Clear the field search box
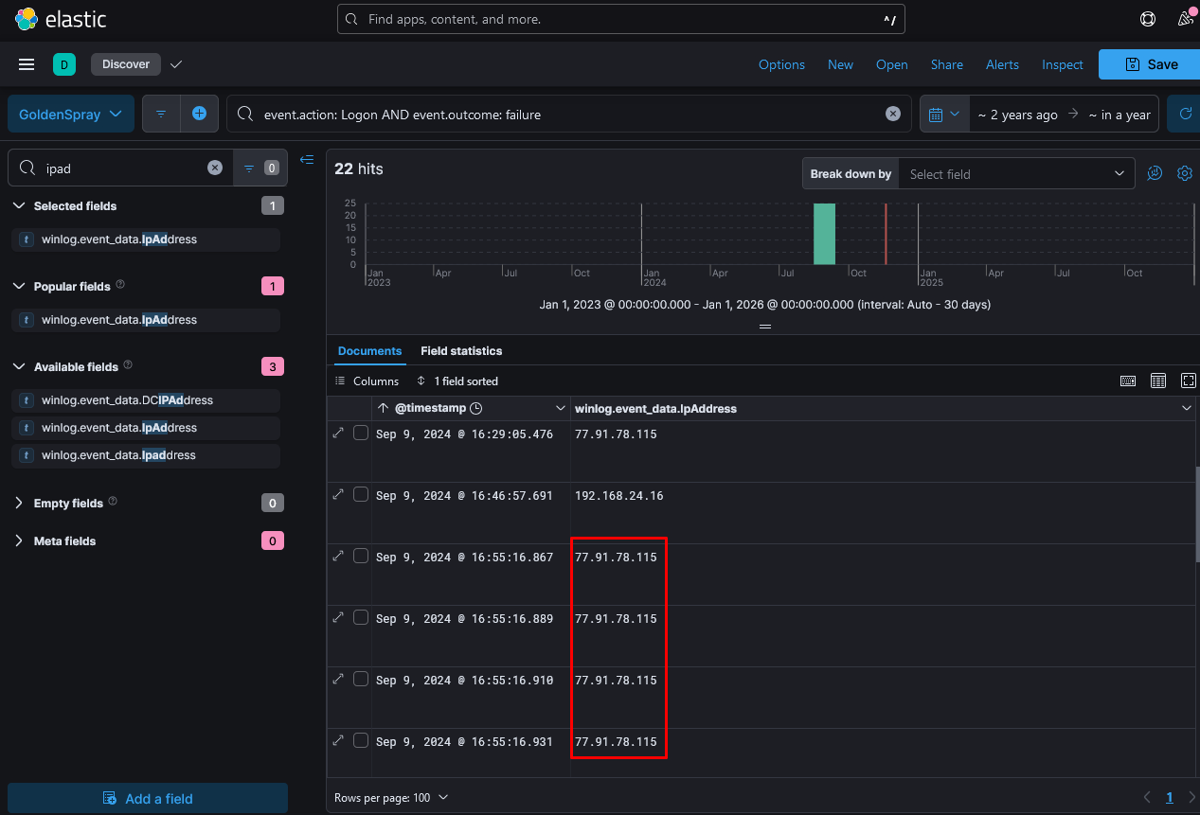Image resolution: width=1200 pixels, height=815 pixels. tap(215, 168)
